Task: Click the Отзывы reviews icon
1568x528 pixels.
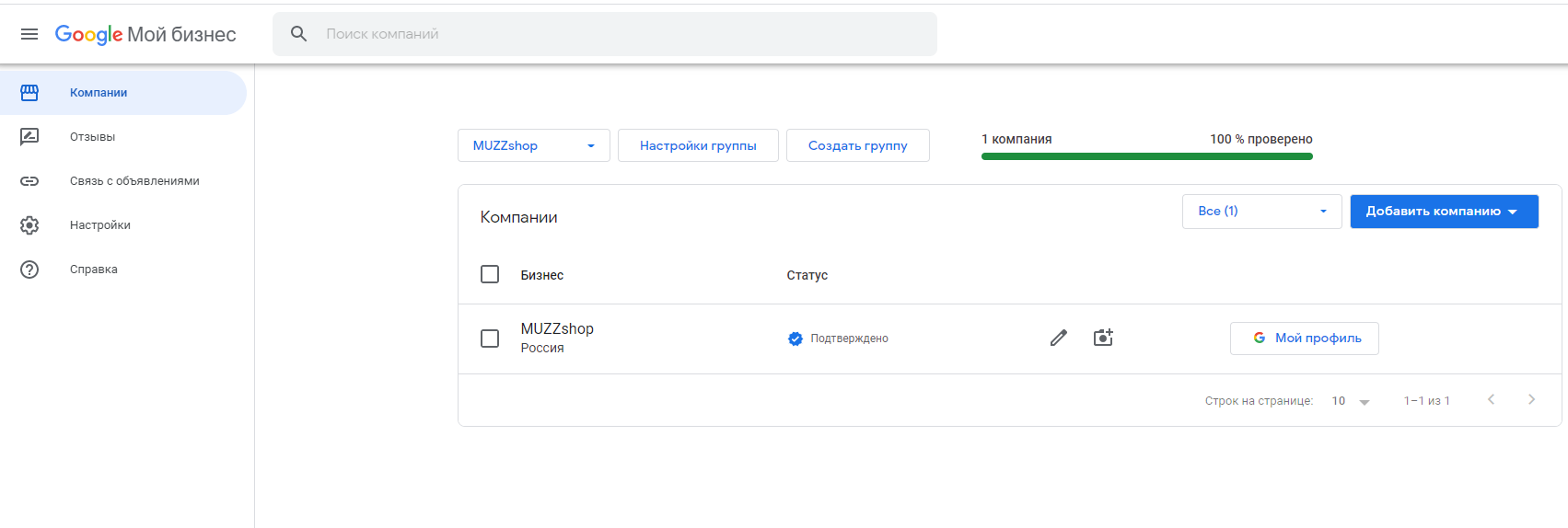Action: (29, 137)
